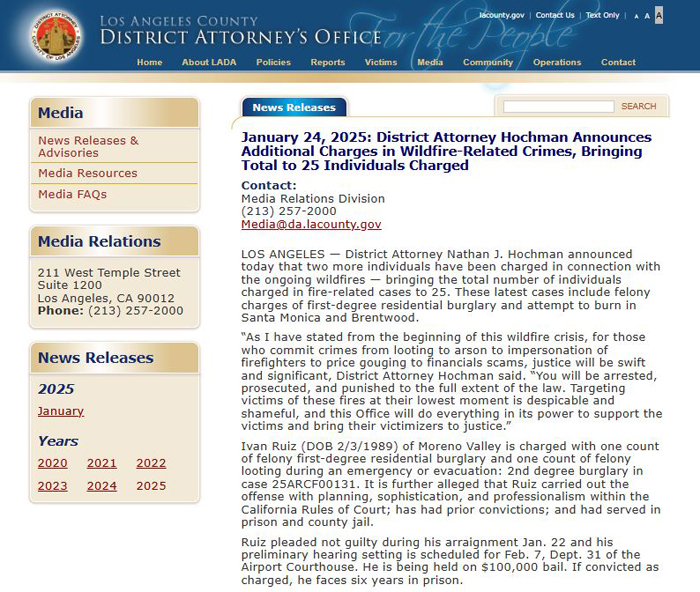Click the SEARCH button
700x592 pixels.
coord(638,106)
